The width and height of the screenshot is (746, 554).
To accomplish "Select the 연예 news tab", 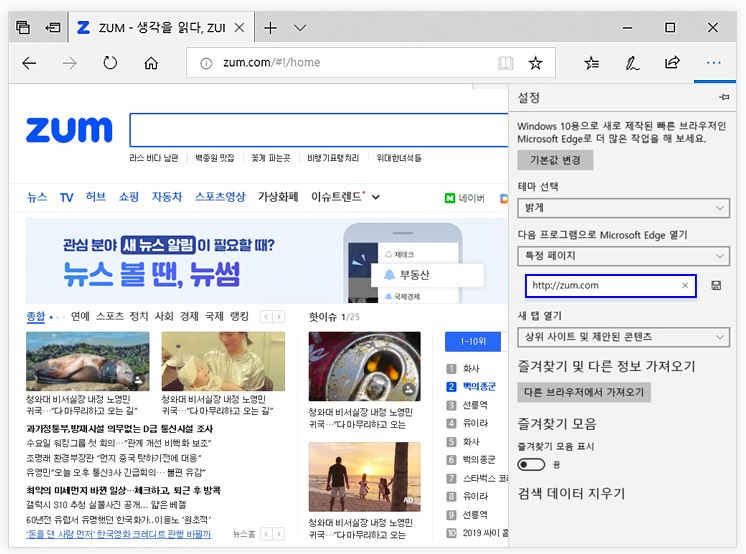I will (x=80, y=316).
